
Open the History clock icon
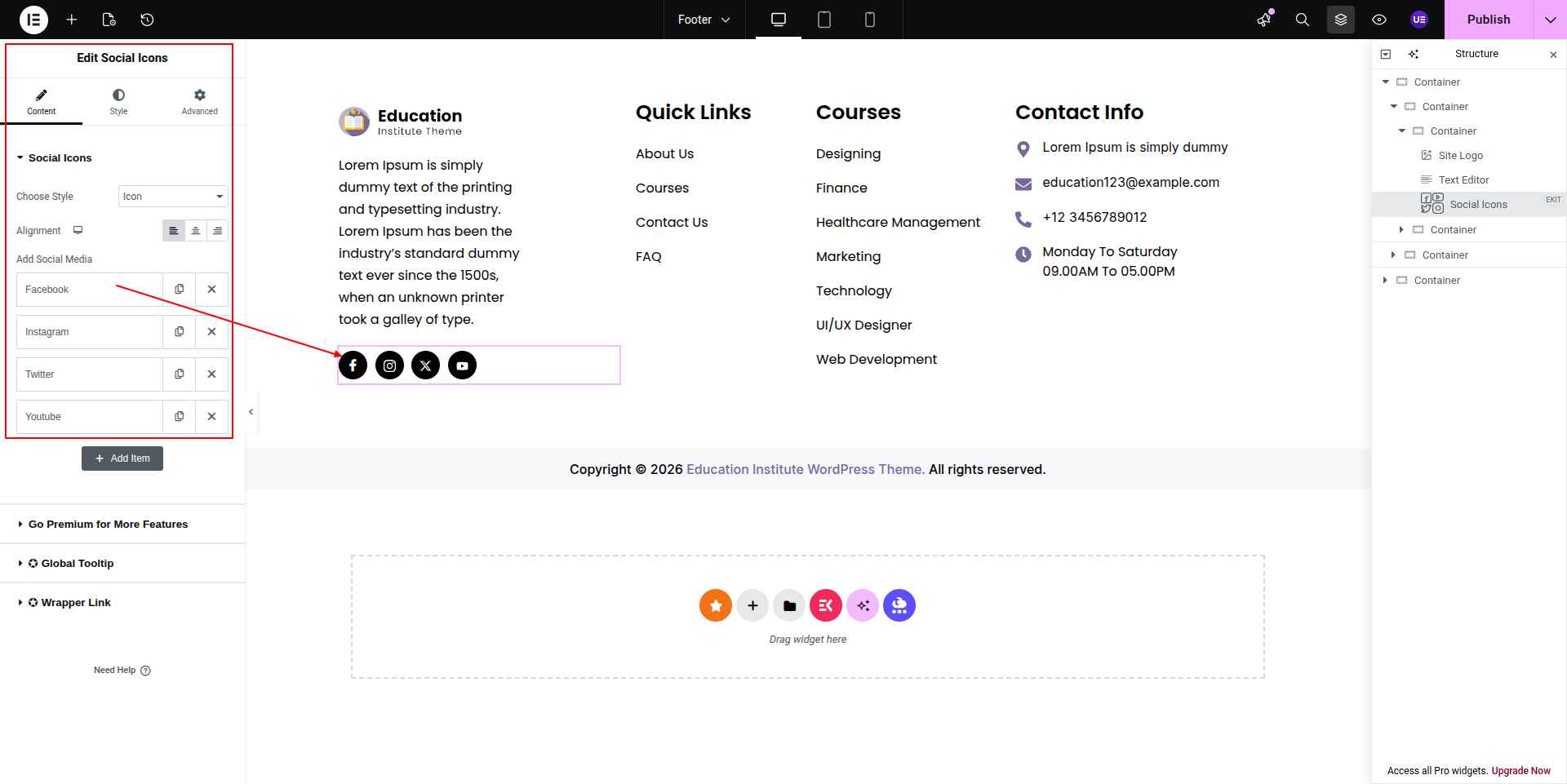pyautogui.click(x=147, y=20)
